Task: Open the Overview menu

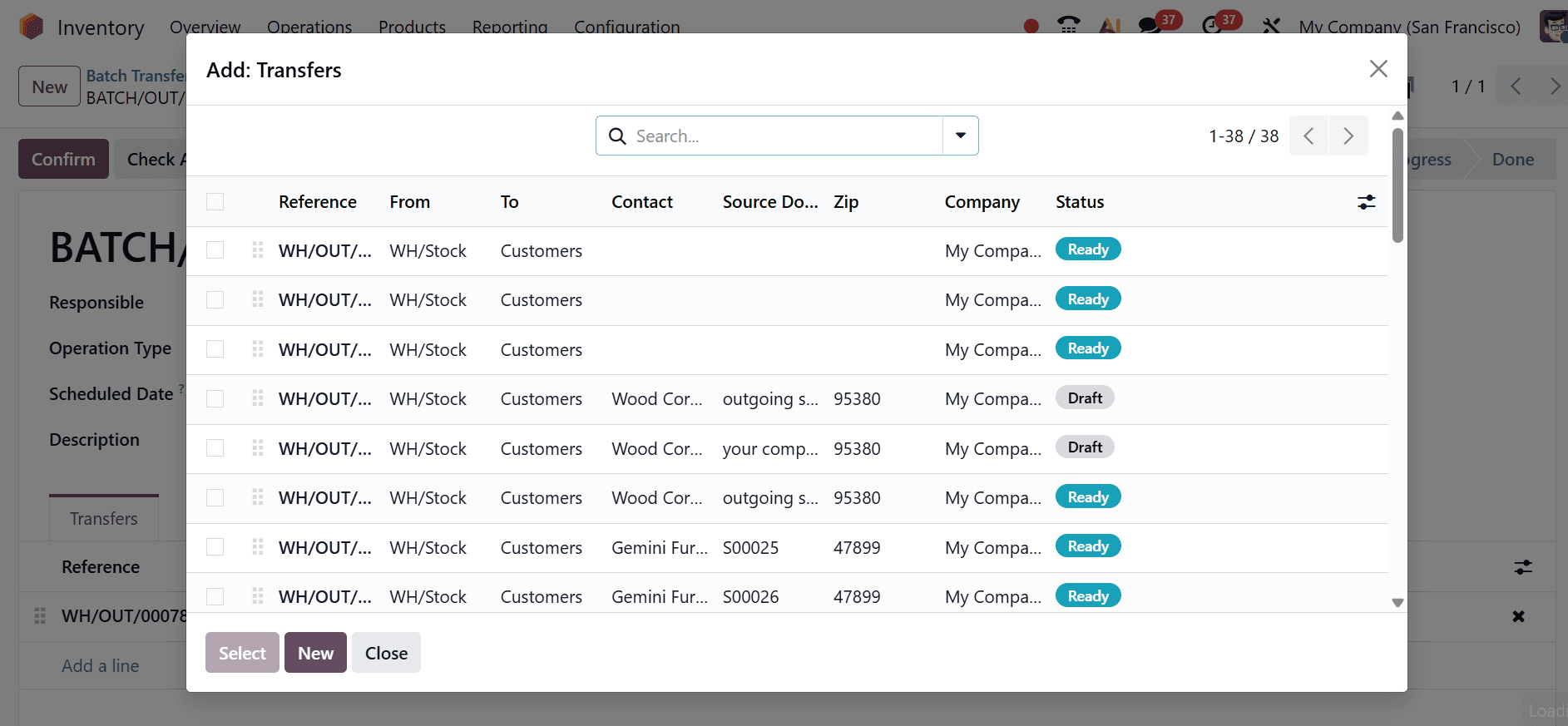Action: coord(205,27)
